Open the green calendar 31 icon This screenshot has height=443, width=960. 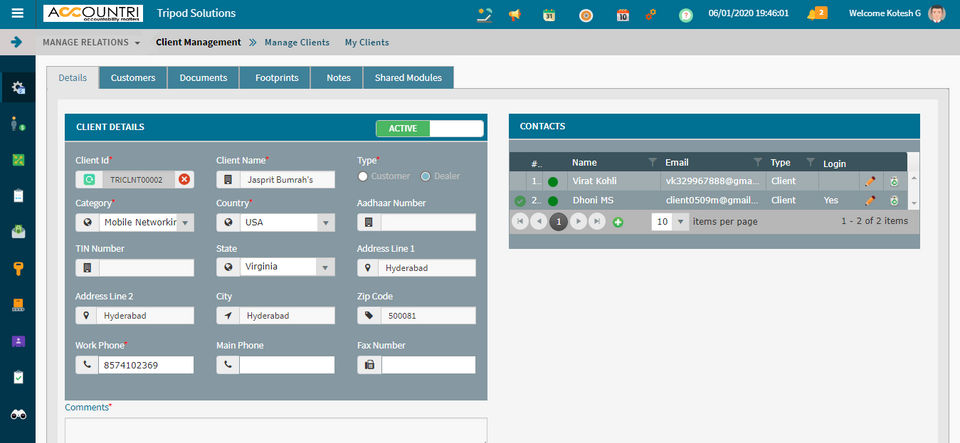[549, 15]
